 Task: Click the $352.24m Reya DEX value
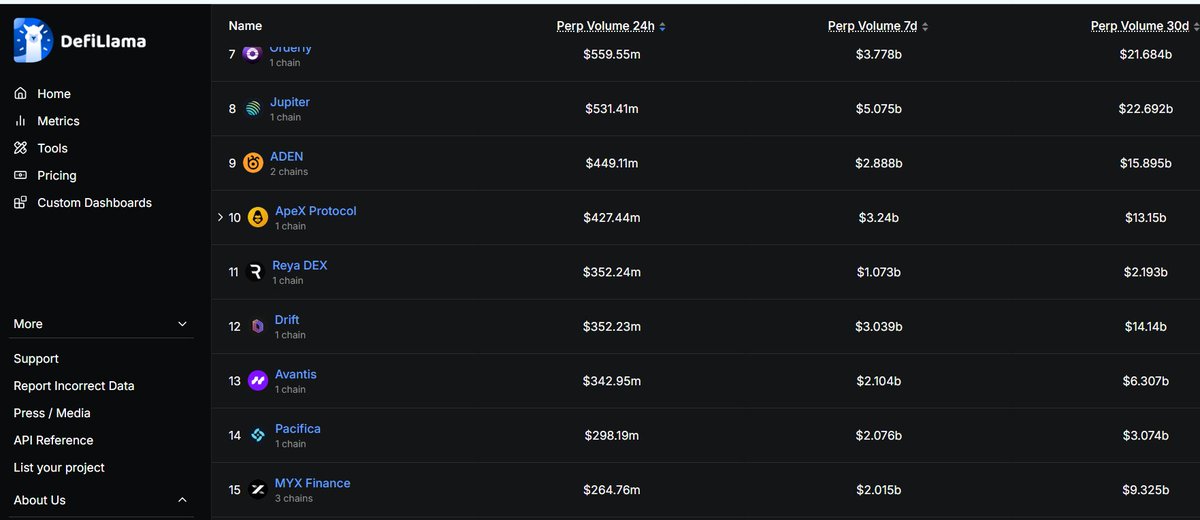click(x=612, y=272)
